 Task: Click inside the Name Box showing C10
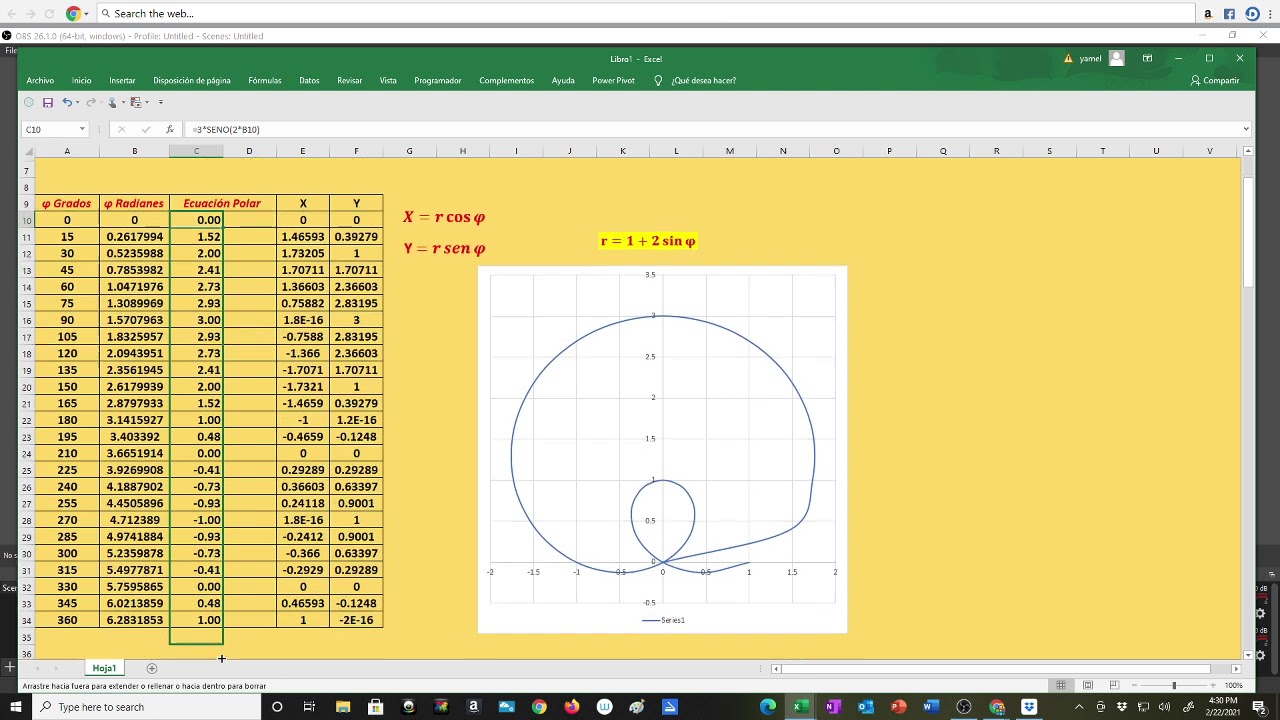coord(49,129)
